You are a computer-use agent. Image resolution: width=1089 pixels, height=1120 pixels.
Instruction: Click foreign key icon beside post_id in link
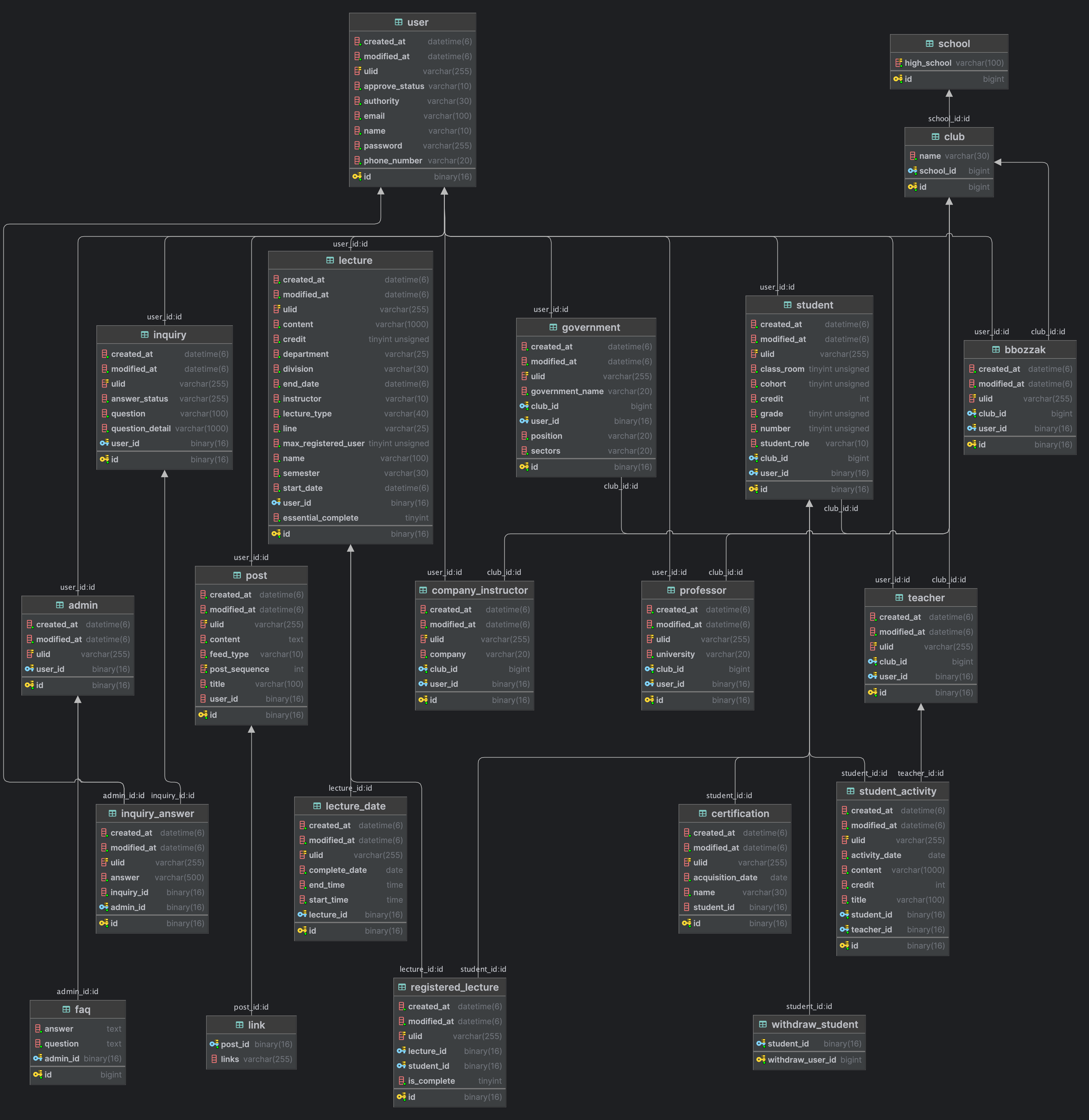click(214, 1044)
